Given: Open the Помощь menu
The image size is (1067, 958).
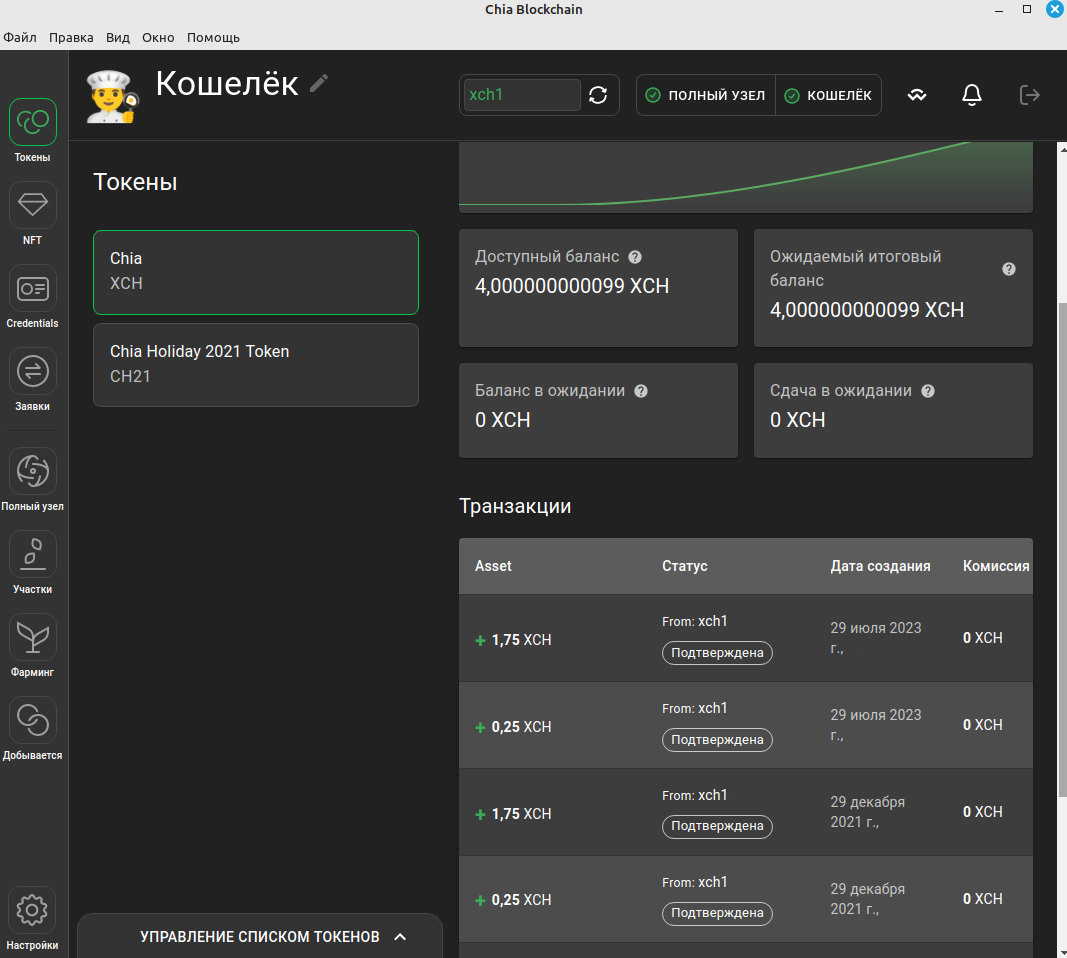Looking at the screenshot, I should [213, 37].
